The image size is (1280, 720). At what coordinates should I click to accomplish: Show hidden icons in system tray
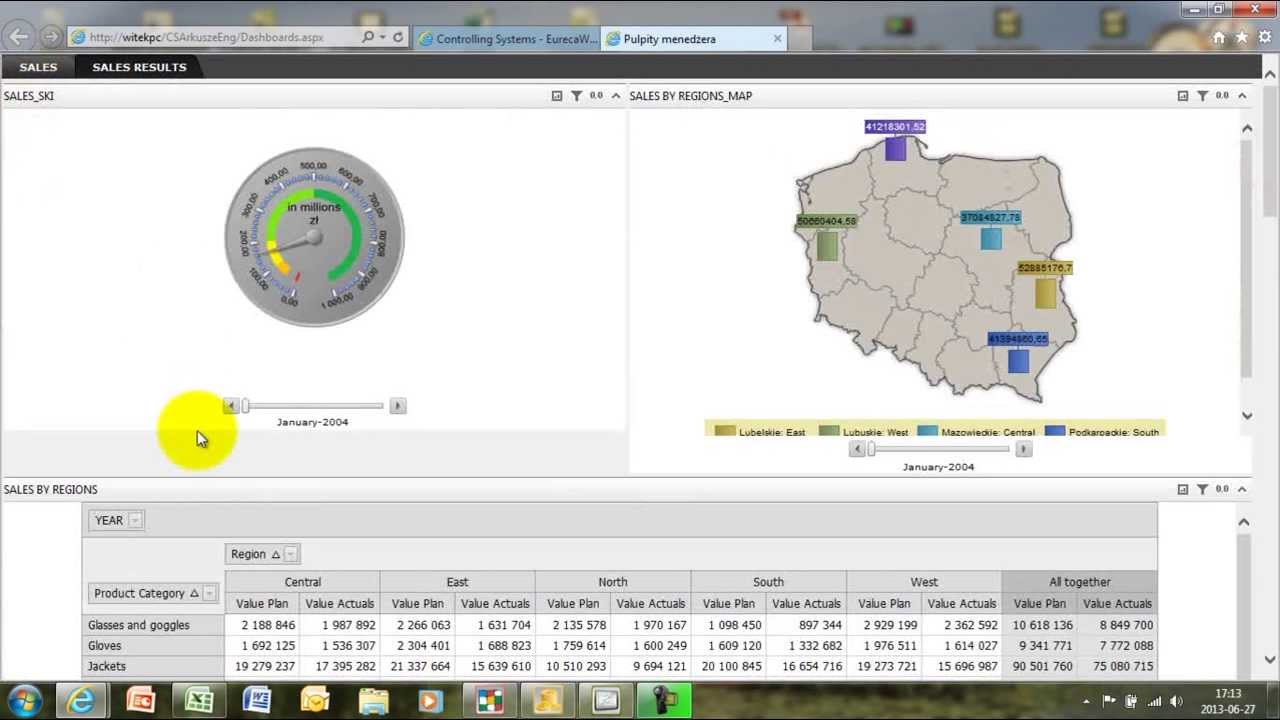point(1086,702)
